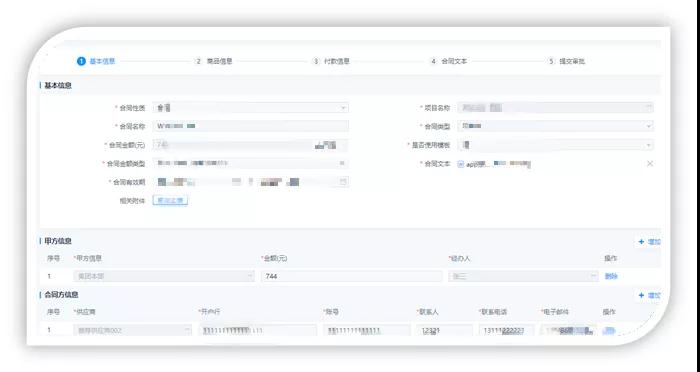Click the upload button beside 相关附件

pos(170,201)
